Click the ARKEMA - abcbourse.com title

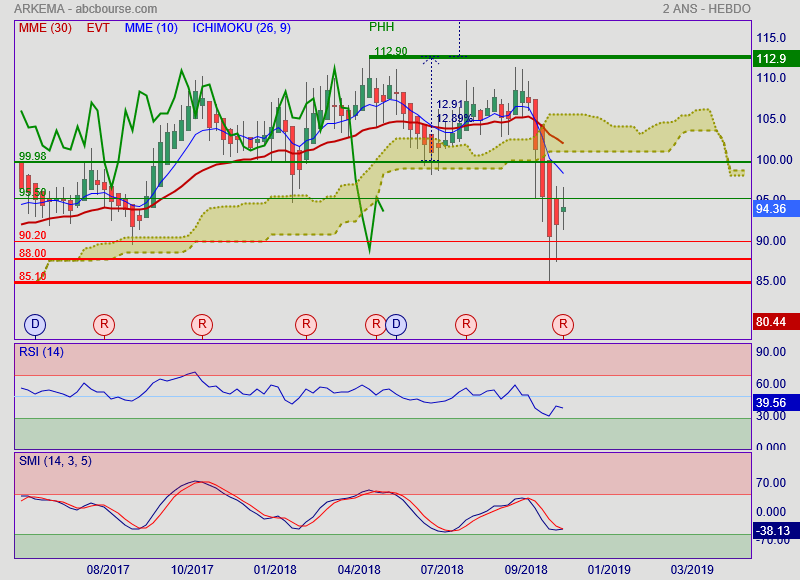coord(79,9)
